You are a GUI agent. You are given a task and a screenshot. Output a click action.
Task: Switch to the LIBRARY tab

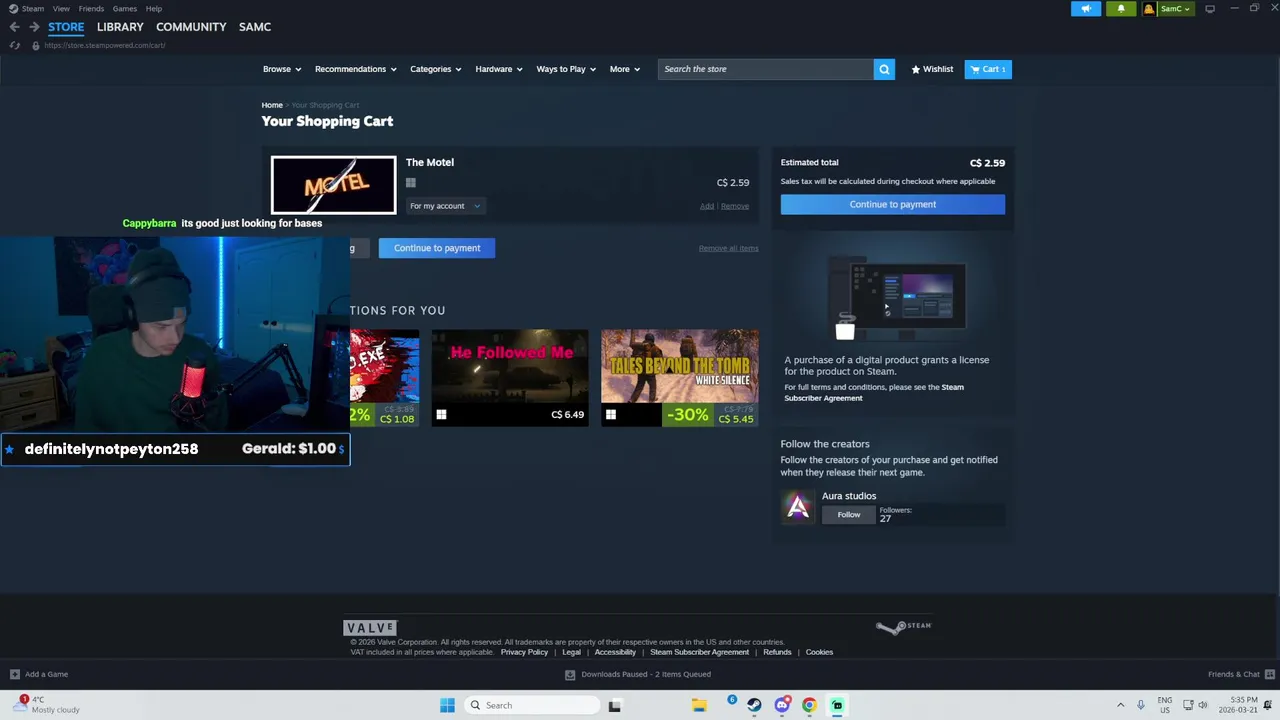coord(120,27)
